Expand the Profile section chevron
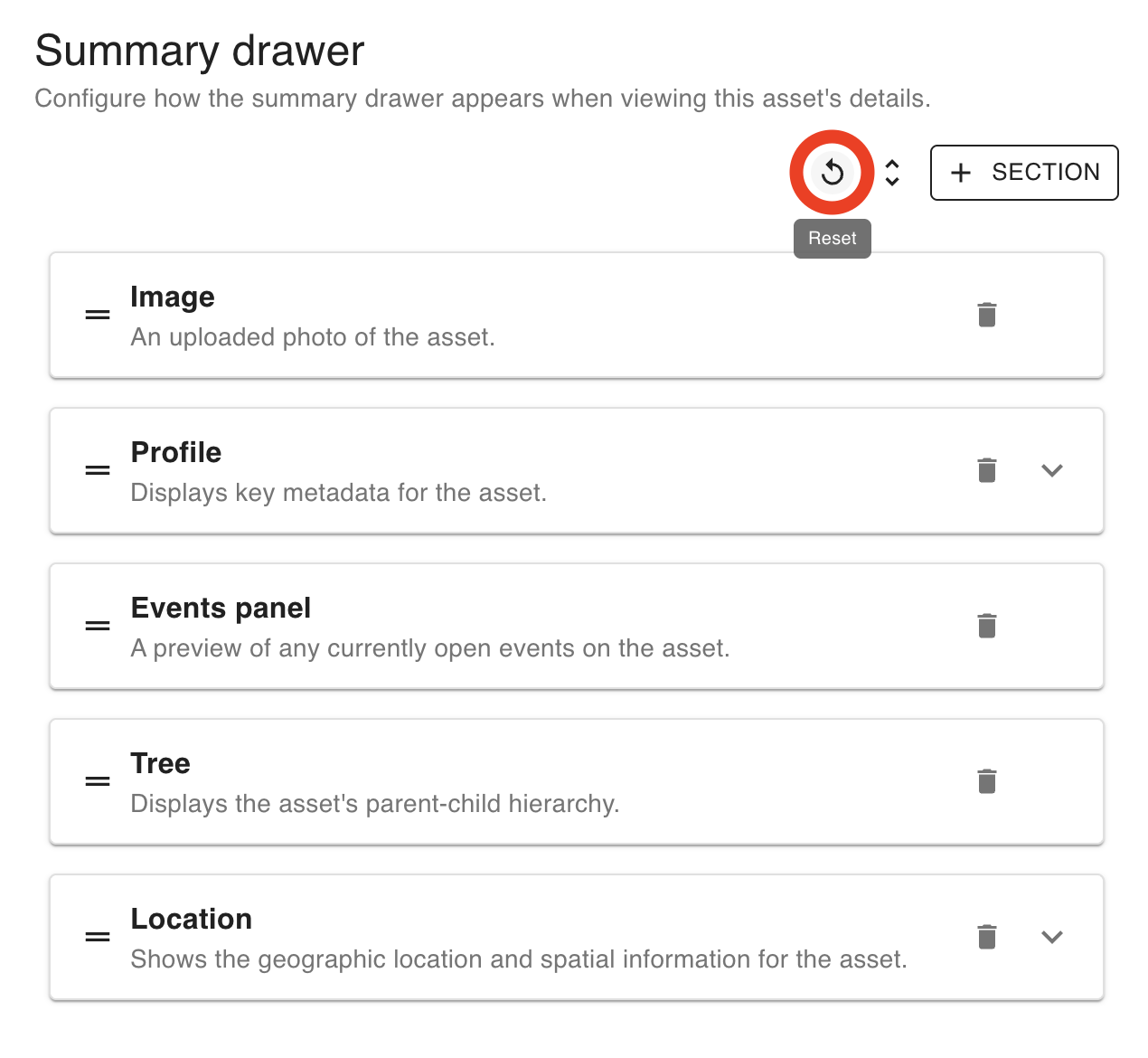Screen dimensions: 1148x1058 click(x=1051, y=470)
